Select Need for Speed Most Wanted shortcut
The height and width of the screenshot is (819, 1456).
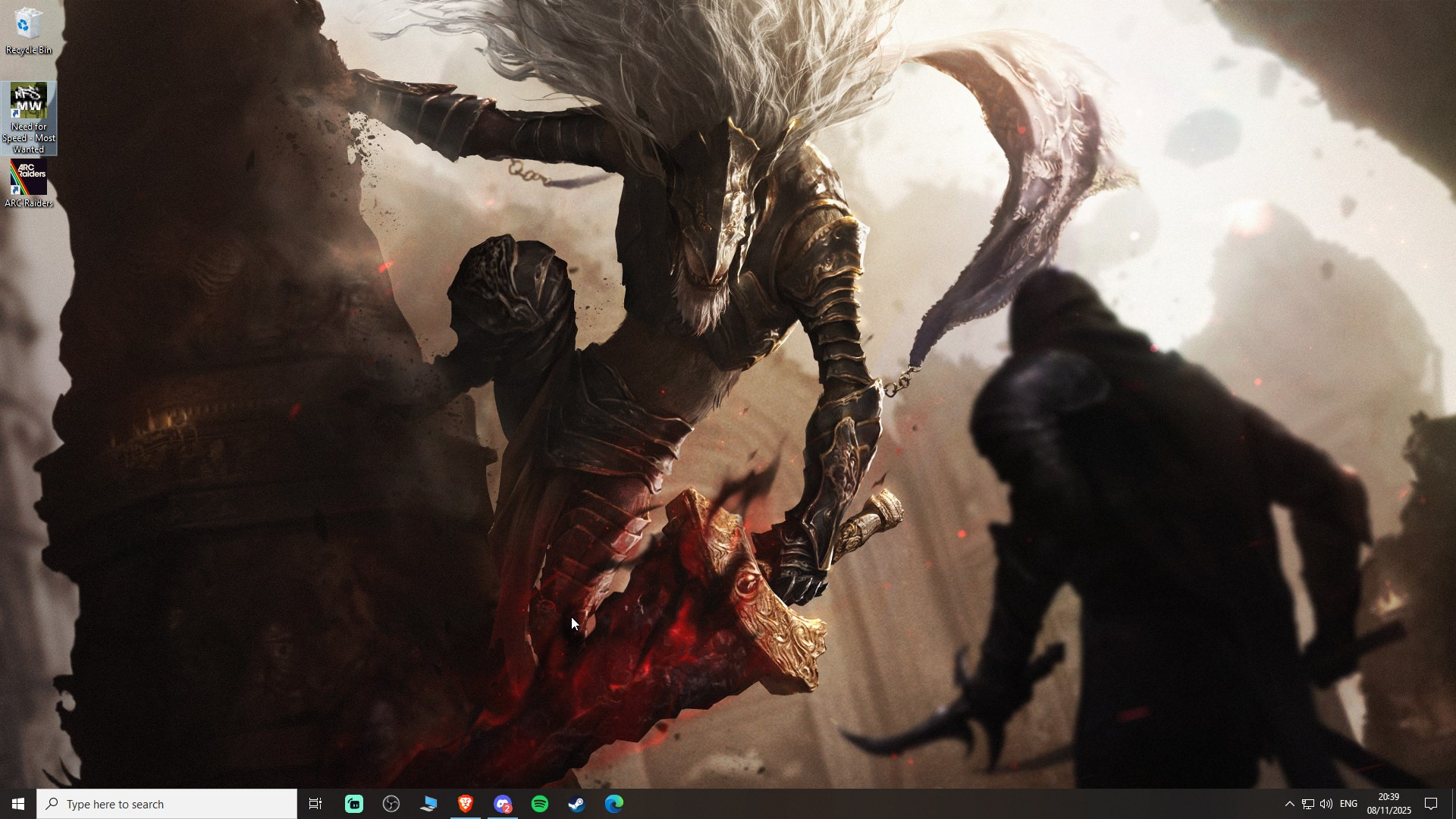[28, 118]
